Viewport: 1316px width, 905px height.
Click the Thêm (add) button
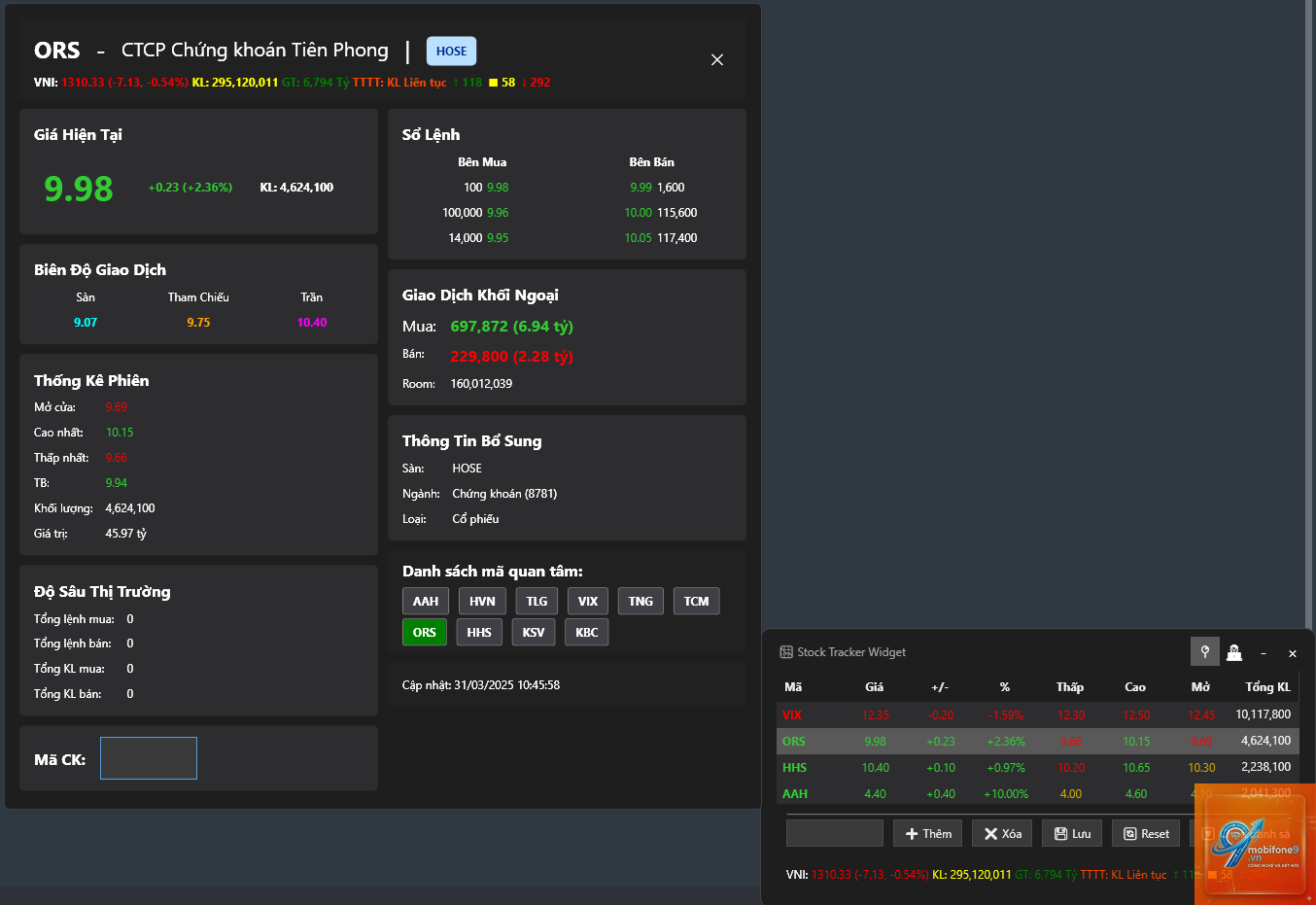928,833
